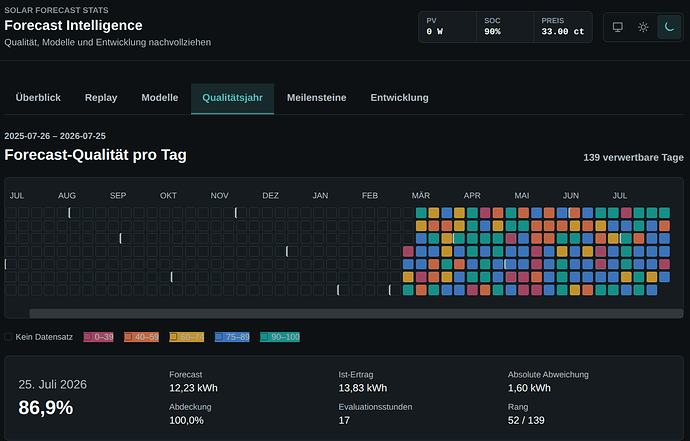Click the heatmap horizontal scrollbar
The image size is (690, 441).
(x=356, y=313)
